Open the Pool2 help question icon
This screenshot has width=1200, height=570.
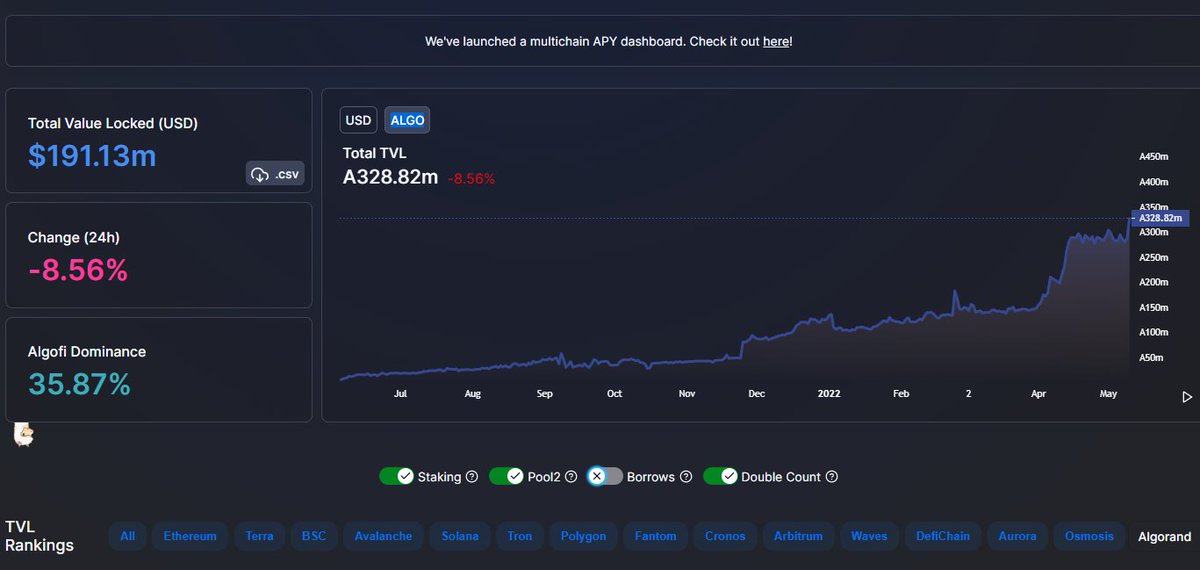click(570, 477)
